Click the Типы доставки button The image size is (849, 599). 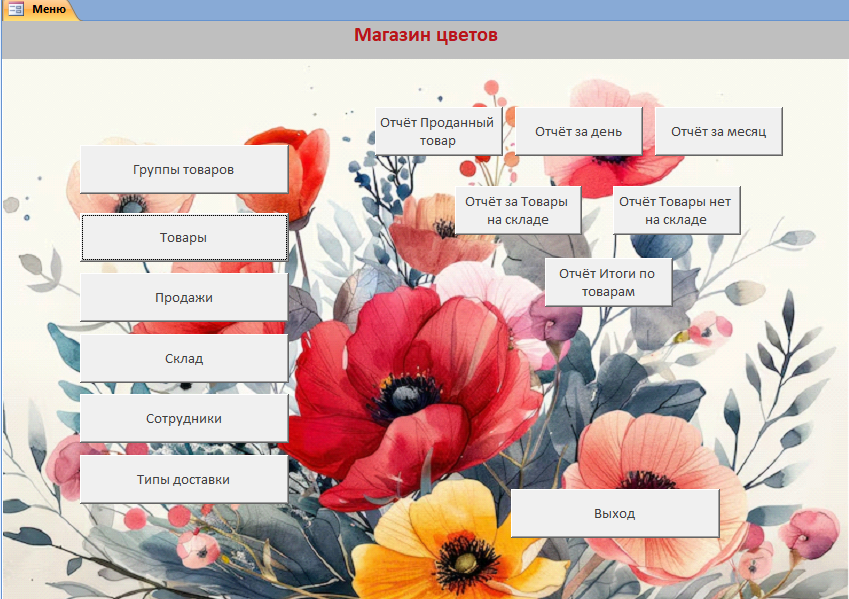tap(184, 479)
